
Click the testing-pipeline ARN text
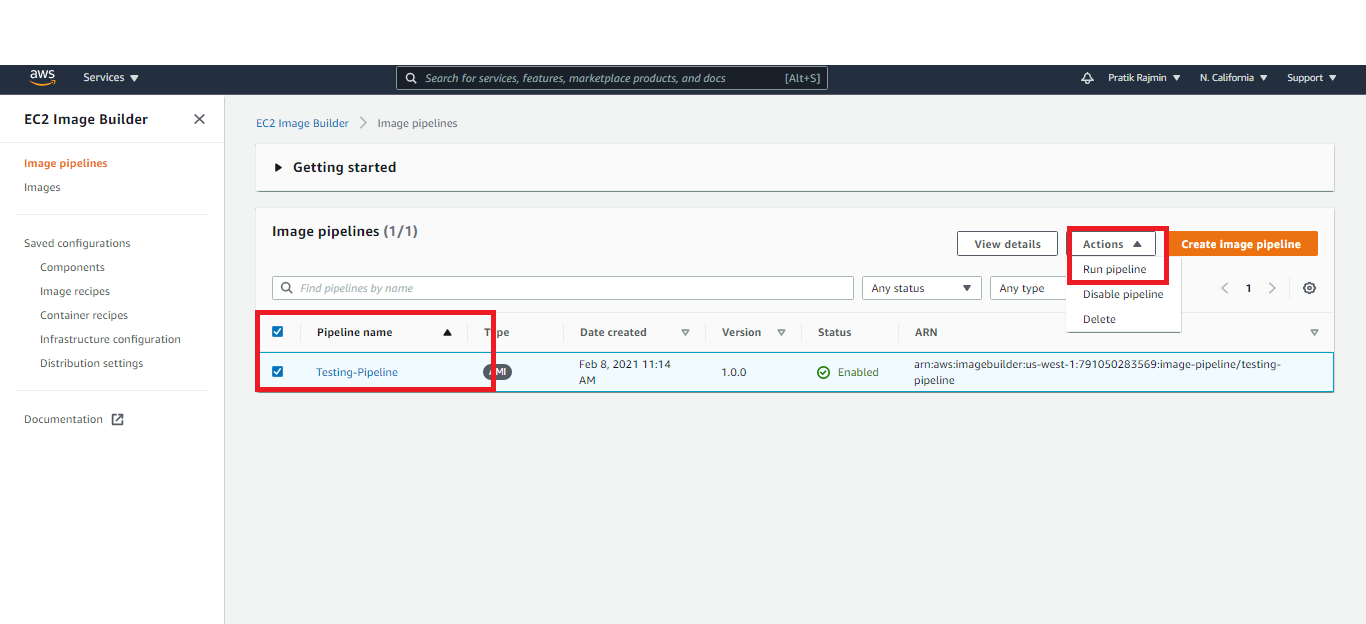[1097, 372]
